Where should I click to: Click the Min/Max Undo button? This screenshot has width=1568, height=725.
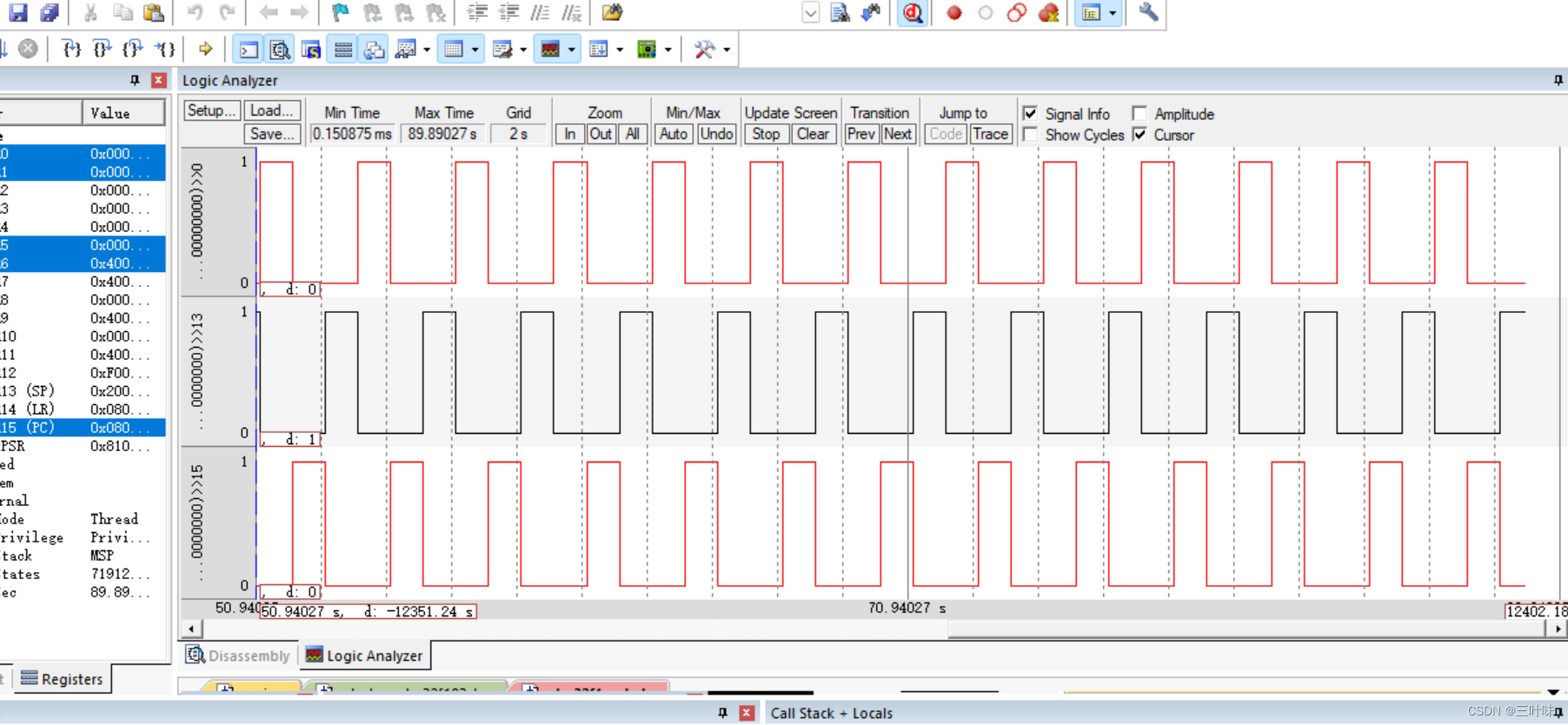point(716,134)
